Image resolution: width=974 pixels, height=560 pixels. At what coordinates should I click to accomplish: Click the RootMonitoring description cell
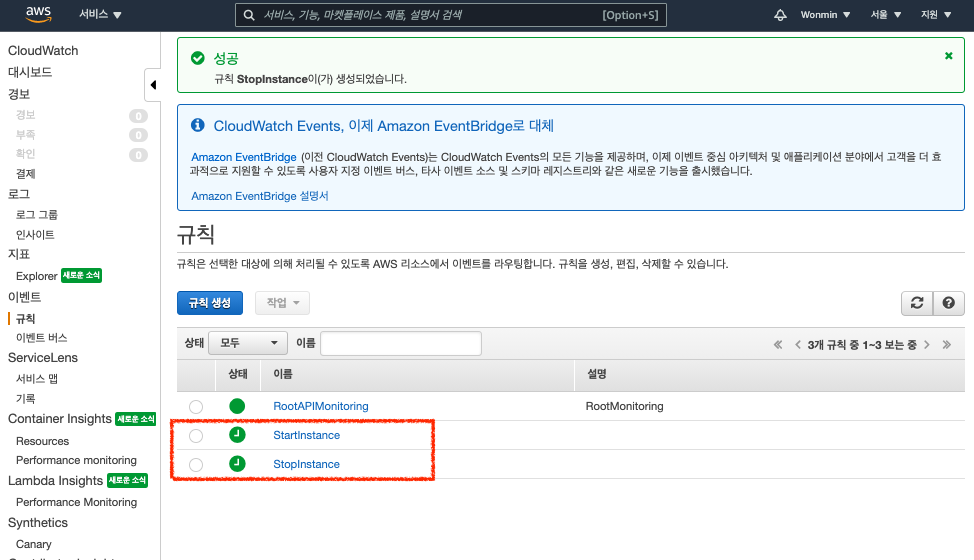(x=624, y=406)
